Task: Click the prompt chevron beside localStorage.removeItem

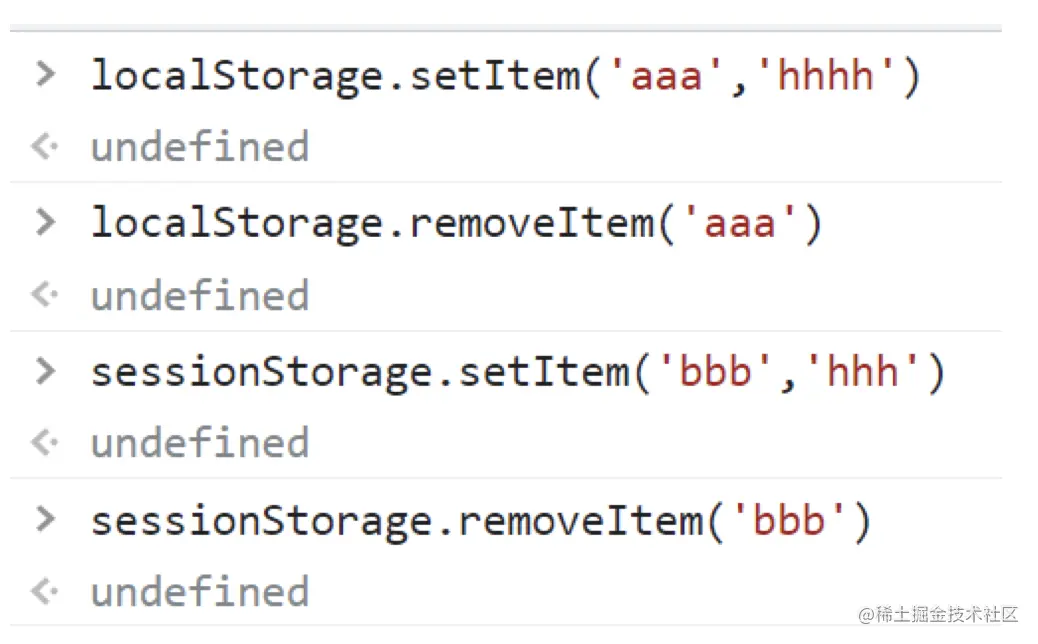Action: pos(44,222)
